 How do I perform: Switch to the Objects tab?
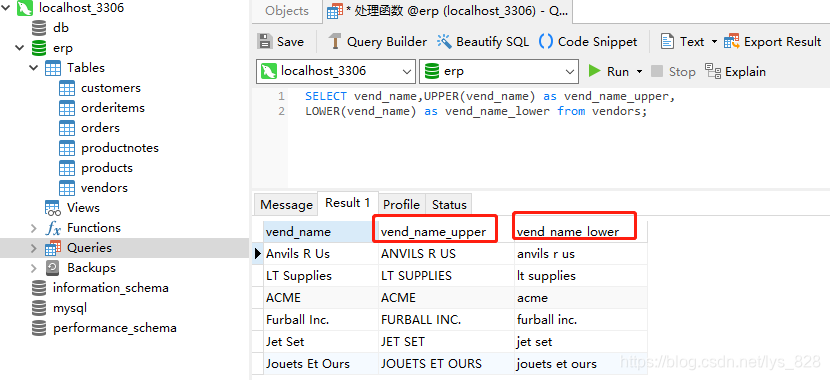[x=287, y=11]
